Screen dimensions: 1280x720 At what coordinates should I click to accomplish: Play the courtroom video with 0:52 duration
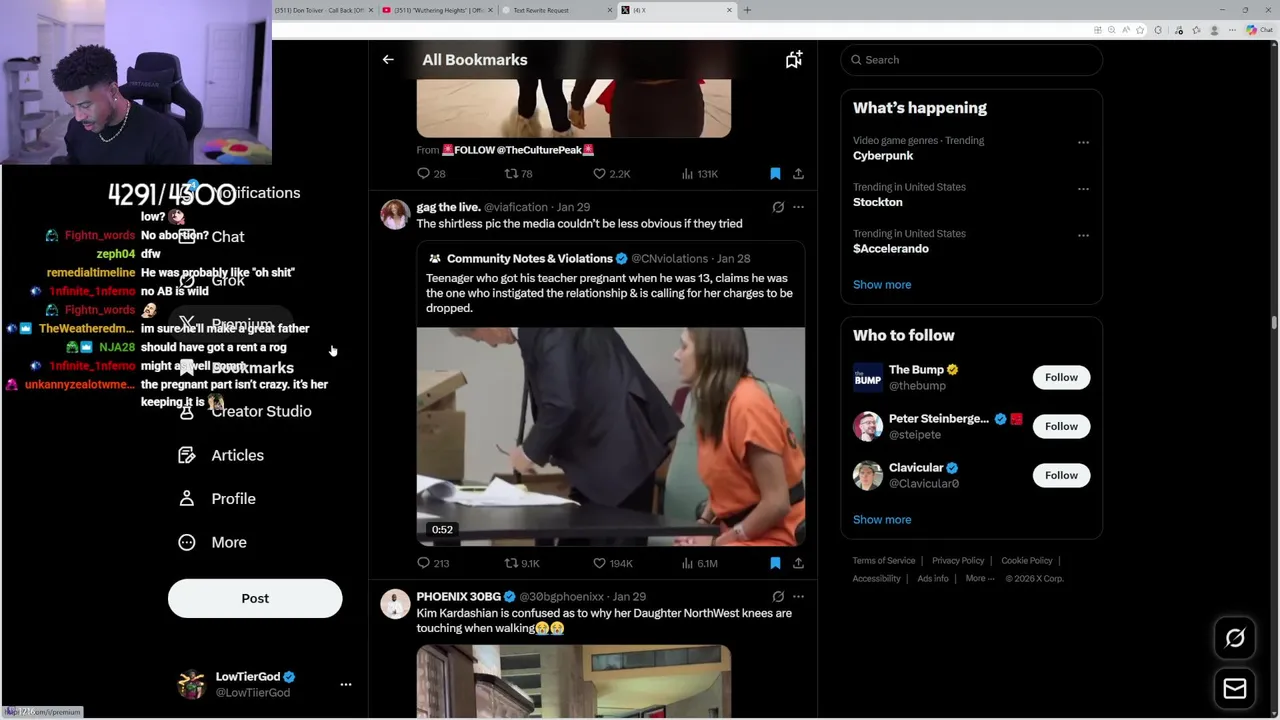click(610, 437)
